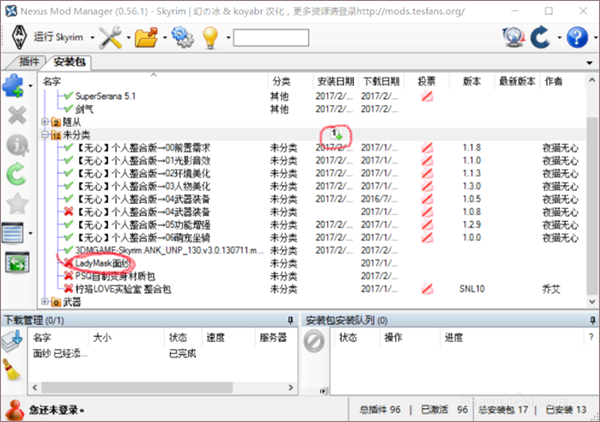Open the settings gears icon
Screen dimensions: 600x422
pos(183,37)
